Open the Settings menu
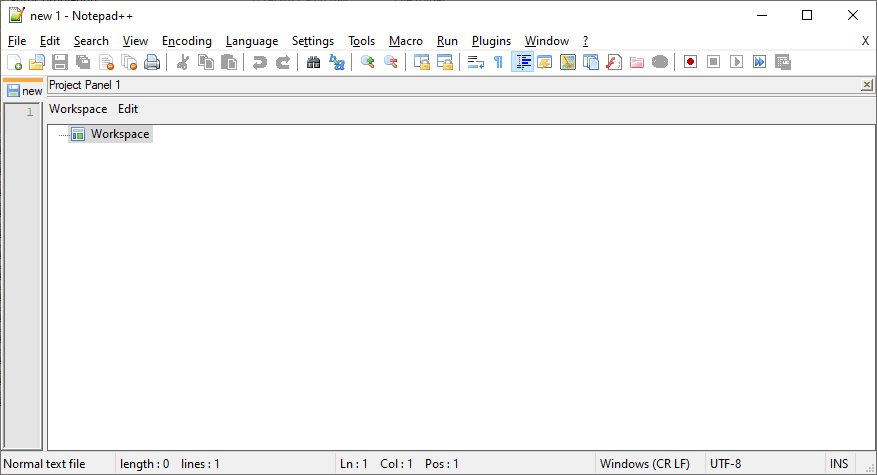 pos(313,41)
